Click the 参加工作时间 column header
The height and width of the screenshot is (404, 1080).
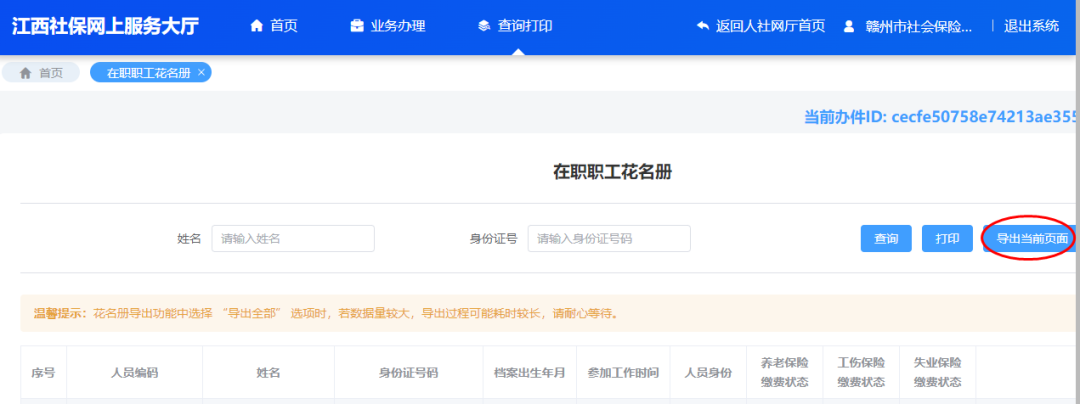[x=623, y=372]
